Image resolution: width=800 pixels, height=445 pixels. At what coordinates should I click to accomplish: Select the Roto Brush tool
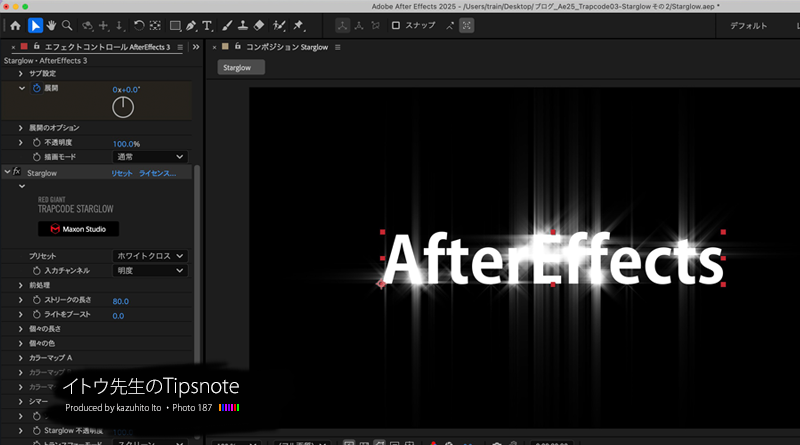click(279, 26)
